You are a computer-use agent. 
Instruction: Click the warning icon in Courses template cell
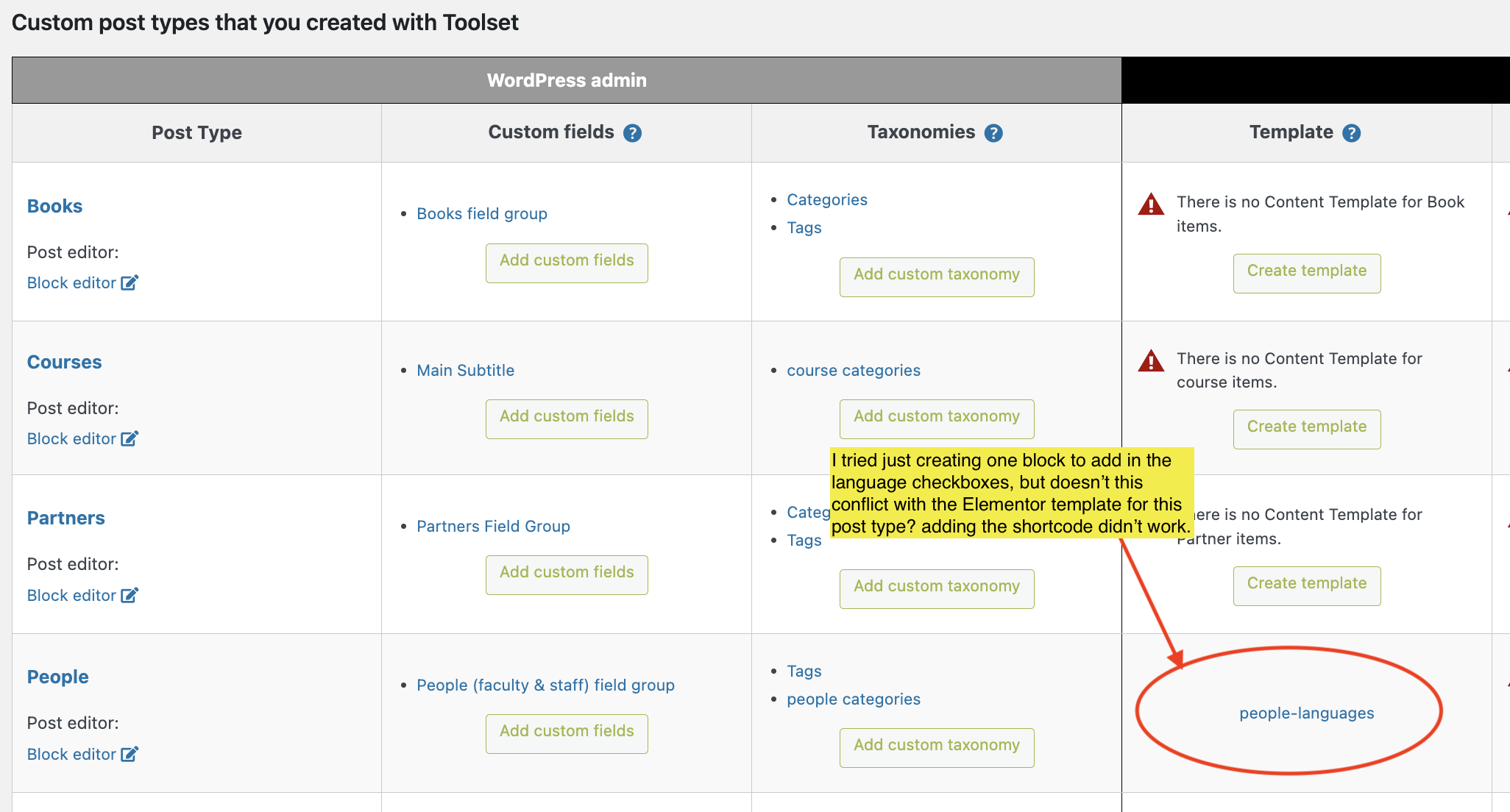point(1151,360)
